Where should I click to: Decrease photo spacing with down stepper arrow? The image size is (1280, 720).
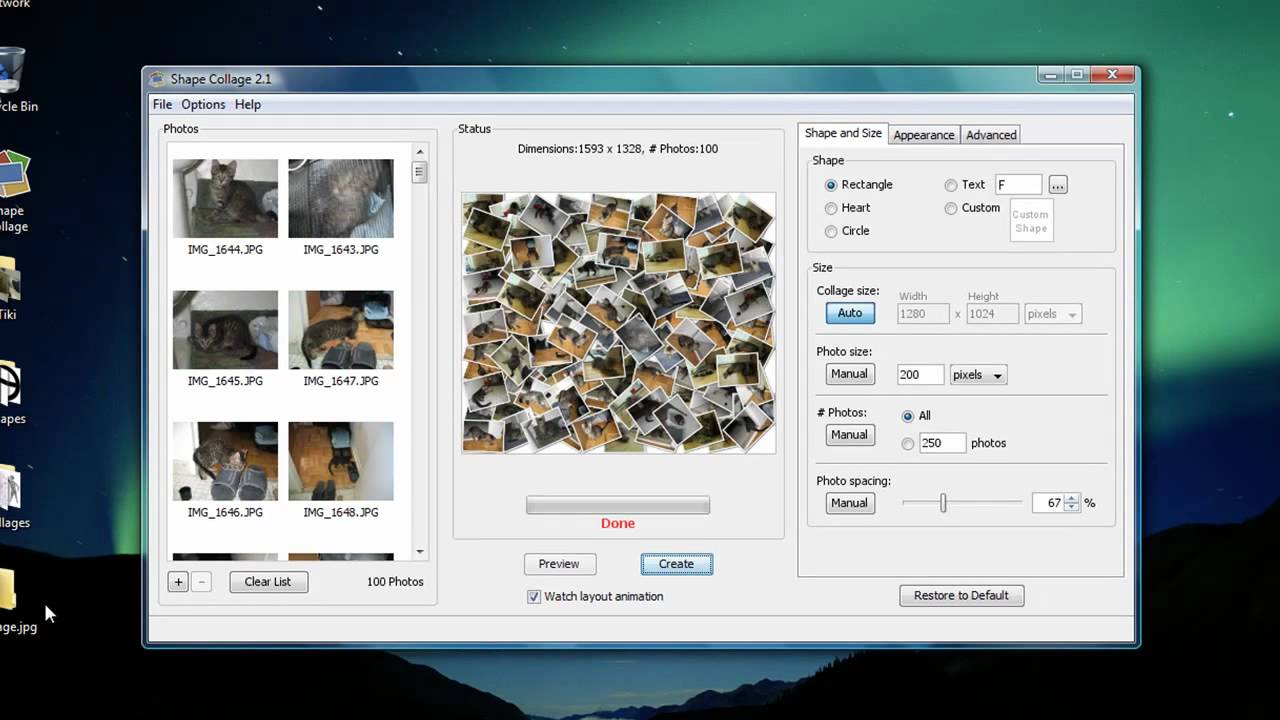1072,508
